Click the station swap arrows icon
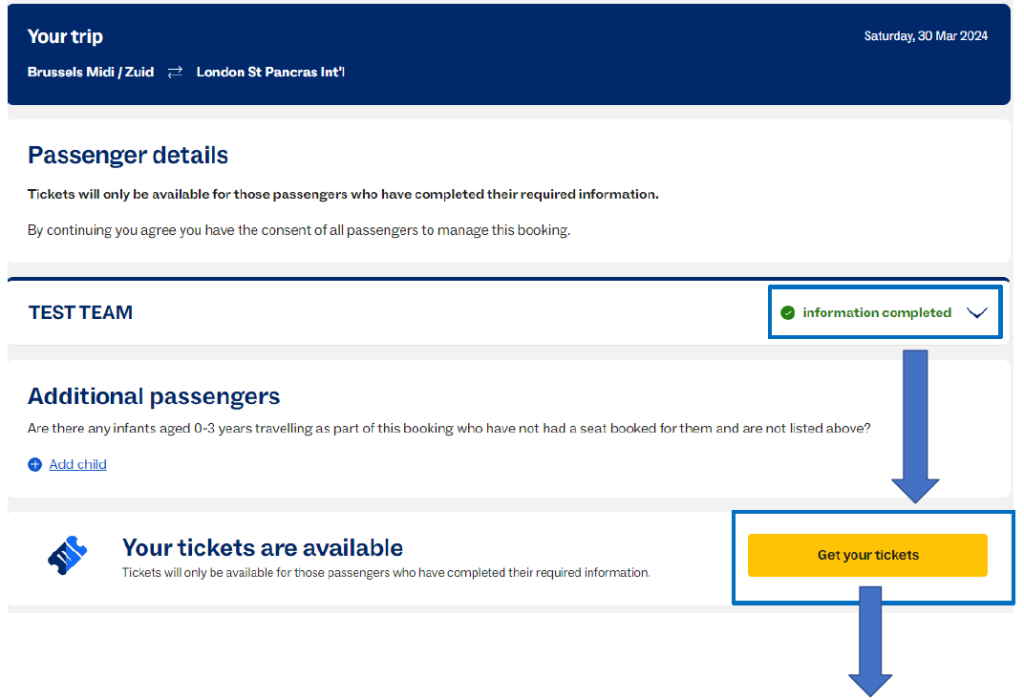 (175, 72)
